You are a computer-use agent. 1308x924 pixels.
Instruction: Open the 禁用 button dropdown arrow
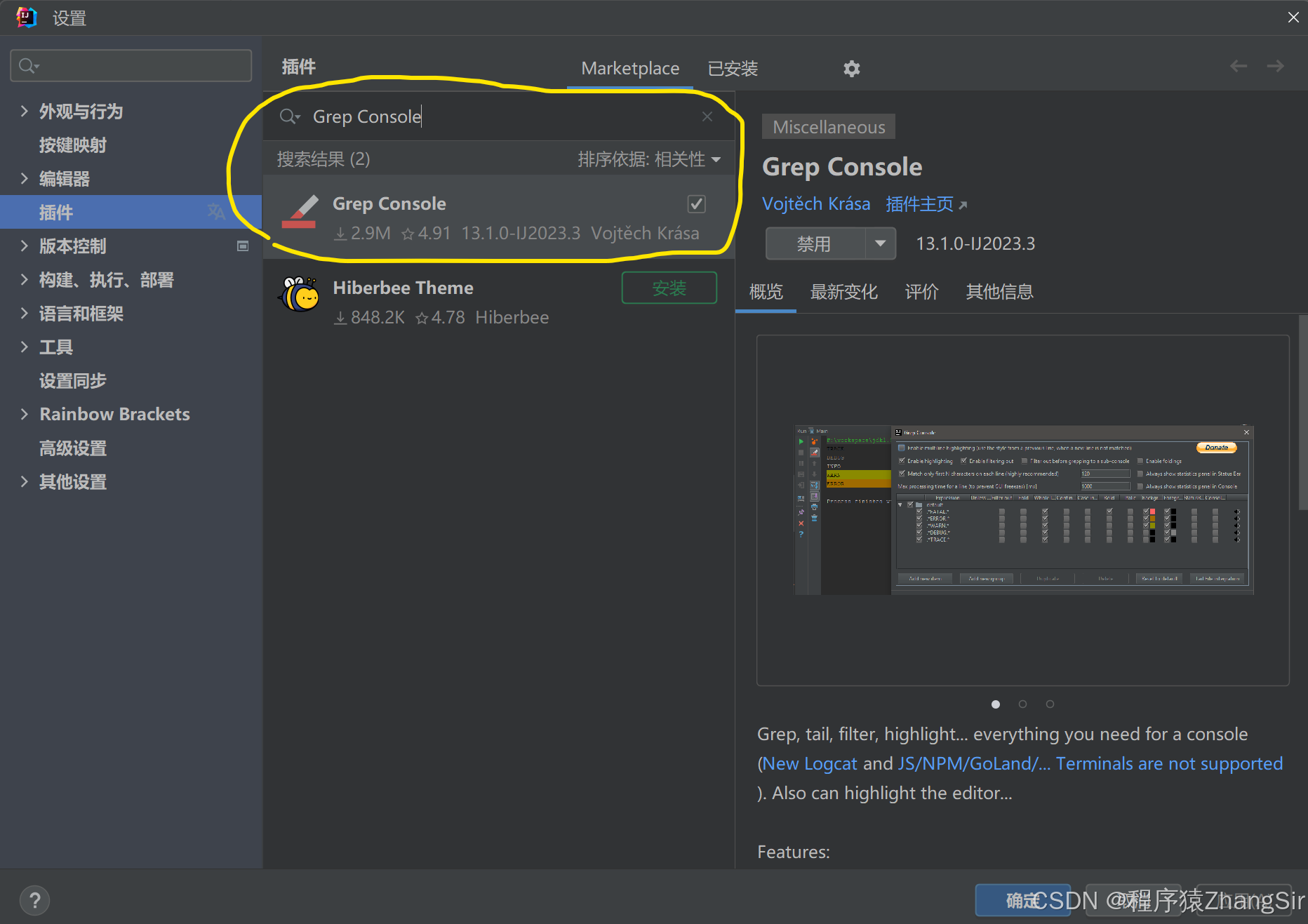tap(880, 243)
